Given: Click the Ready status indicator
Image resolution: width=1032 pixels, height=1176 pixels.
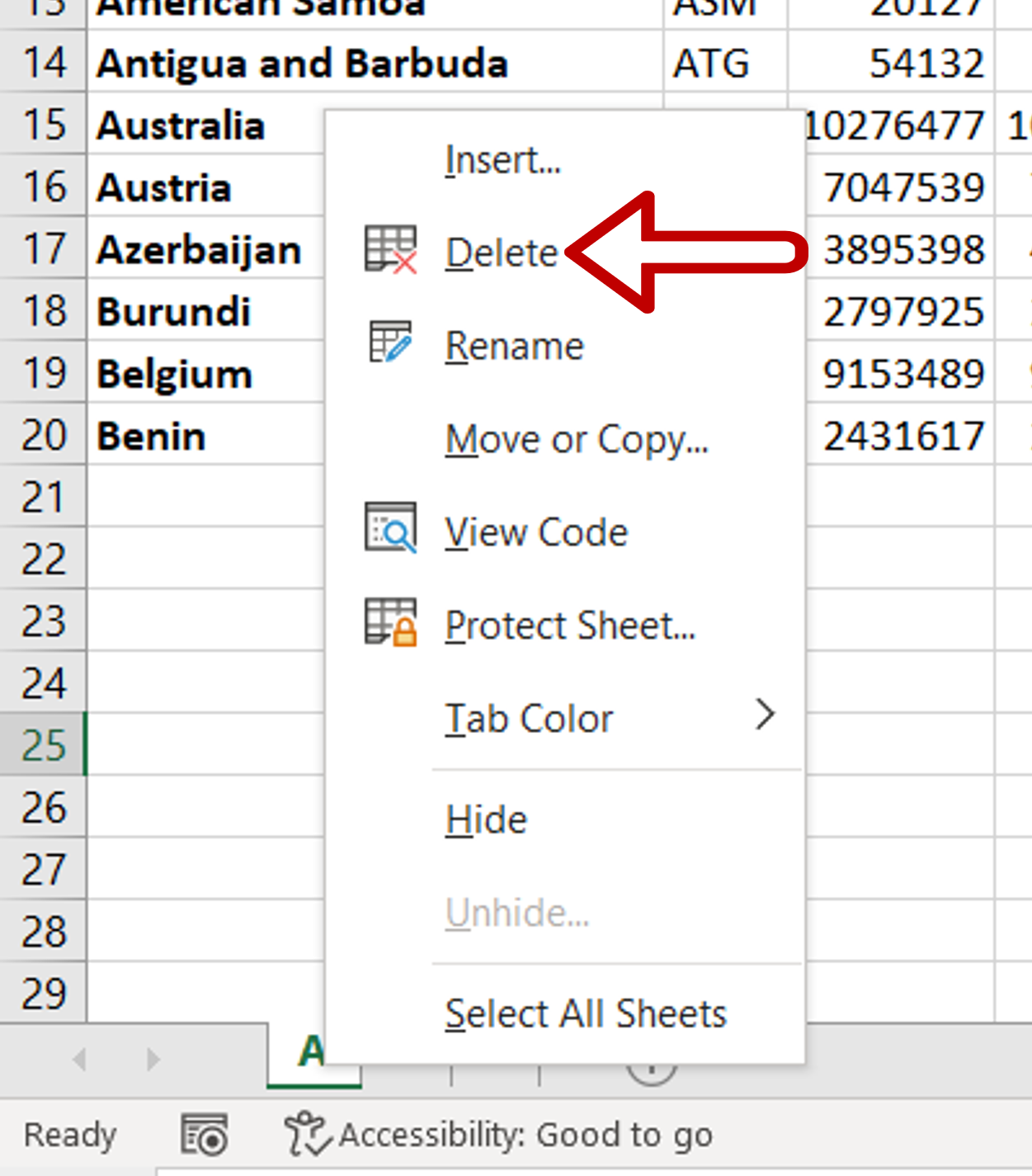Looking at the screenshot, I should click(x=69, y=1133).
